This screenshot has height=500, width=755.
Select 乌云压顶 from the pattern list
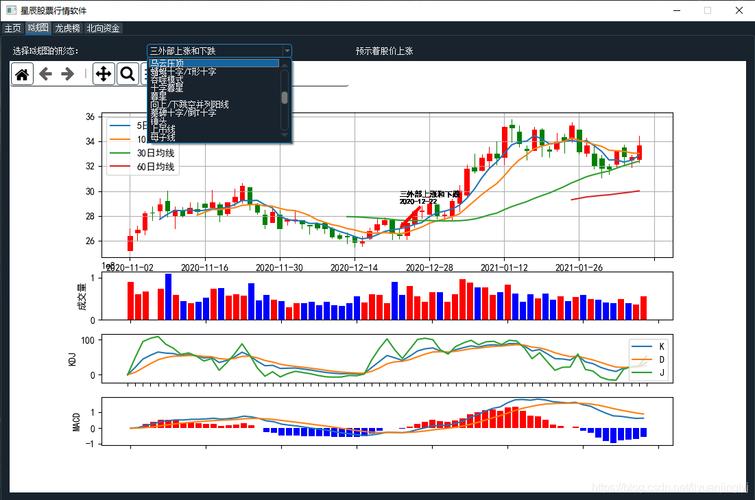tap(168, 63)
